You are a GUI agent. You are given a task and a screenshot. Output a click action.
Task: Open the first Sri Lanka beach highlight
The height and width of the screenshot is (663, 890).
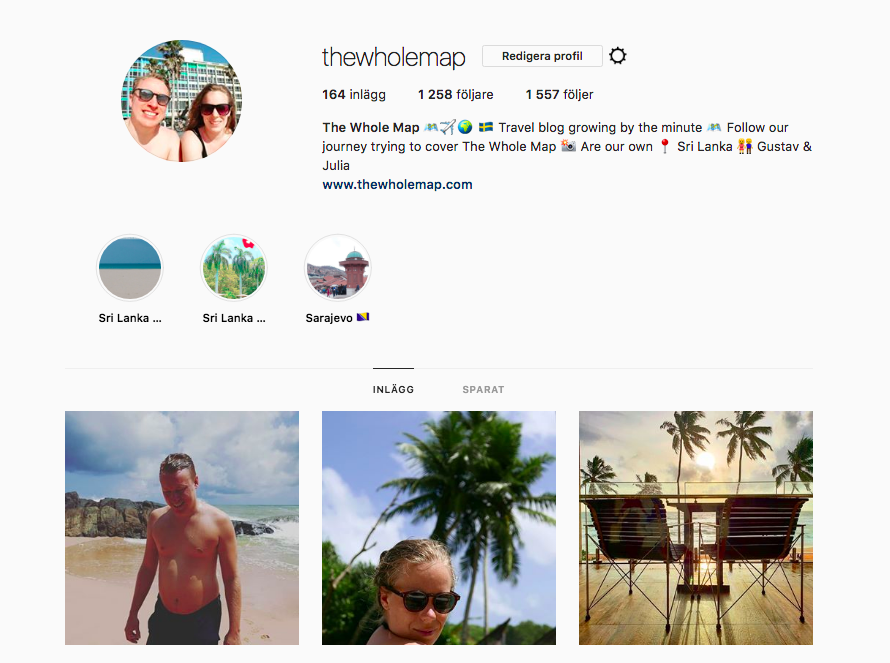[x=130, y=267]
